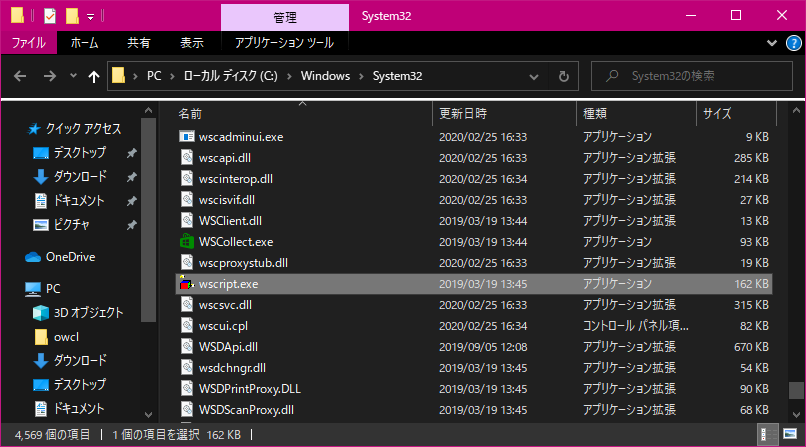806x447 pixels.
Task: Select 3D オブジェクト in navigation tree
Action: click(x=86, y=312)
